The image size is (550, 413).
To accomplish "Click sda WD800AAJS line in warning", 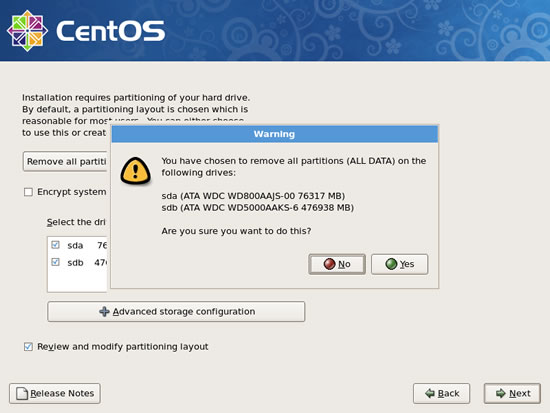I will 253,196.
